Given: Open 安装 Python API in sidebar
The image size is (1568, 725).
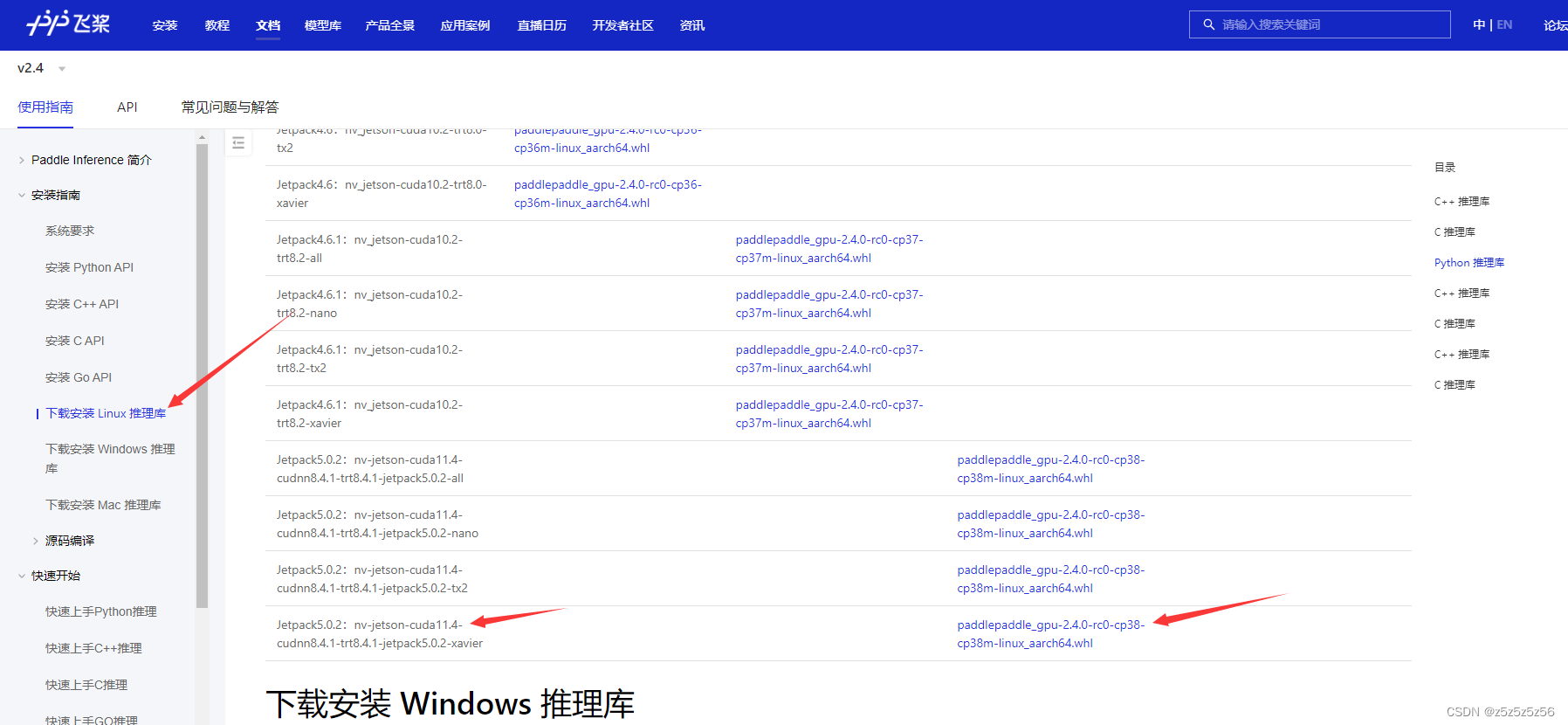Looking at the screenshot, I should click(89, 267).
